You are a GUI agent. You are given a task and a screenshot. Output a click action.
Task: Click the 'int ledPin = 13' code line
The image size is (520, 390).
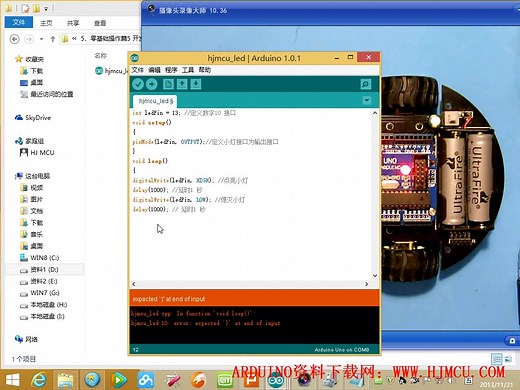[x=184, y=113]
